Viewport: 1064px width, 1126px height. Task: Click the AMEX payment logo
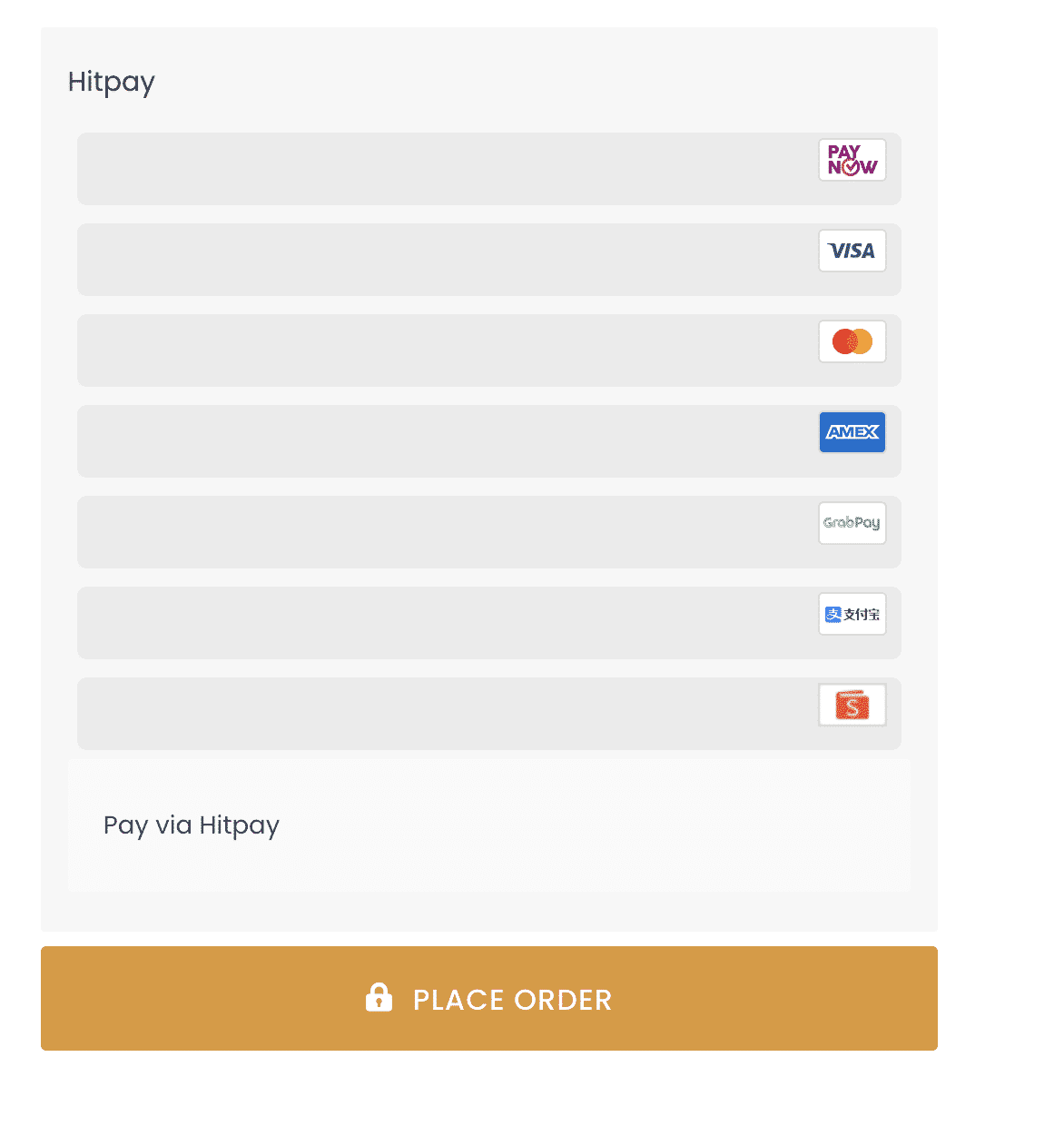pyautogui.click(x=852, y=432)
